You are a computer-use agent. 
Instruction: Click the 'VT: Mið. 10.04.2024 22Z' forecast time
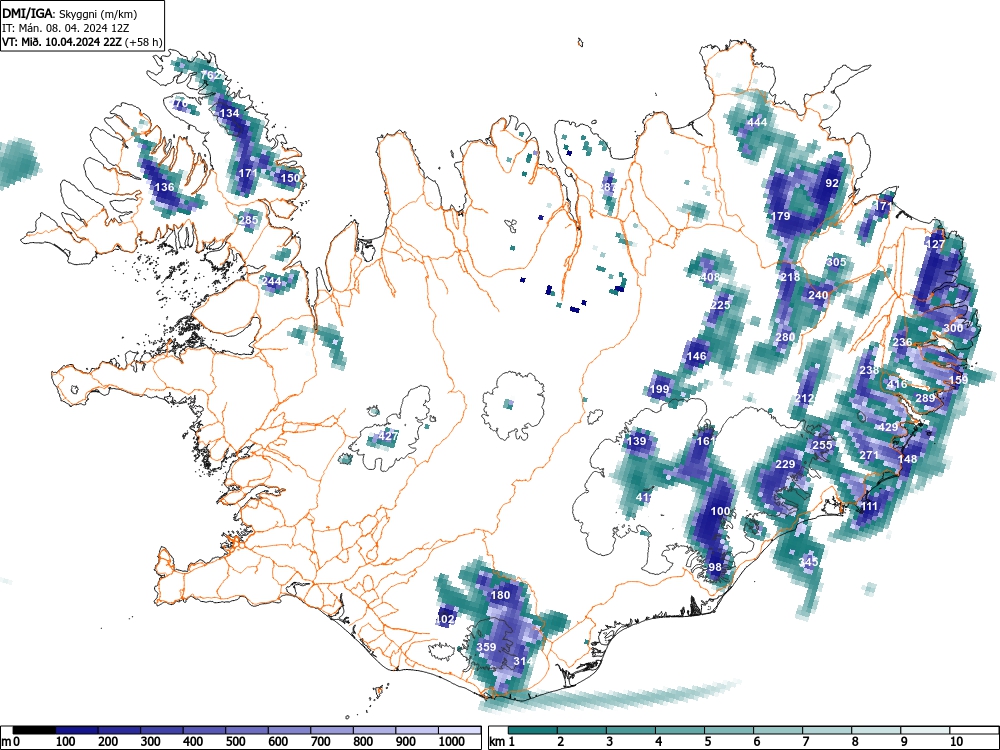pyautogui.click(x=62, y=42)
